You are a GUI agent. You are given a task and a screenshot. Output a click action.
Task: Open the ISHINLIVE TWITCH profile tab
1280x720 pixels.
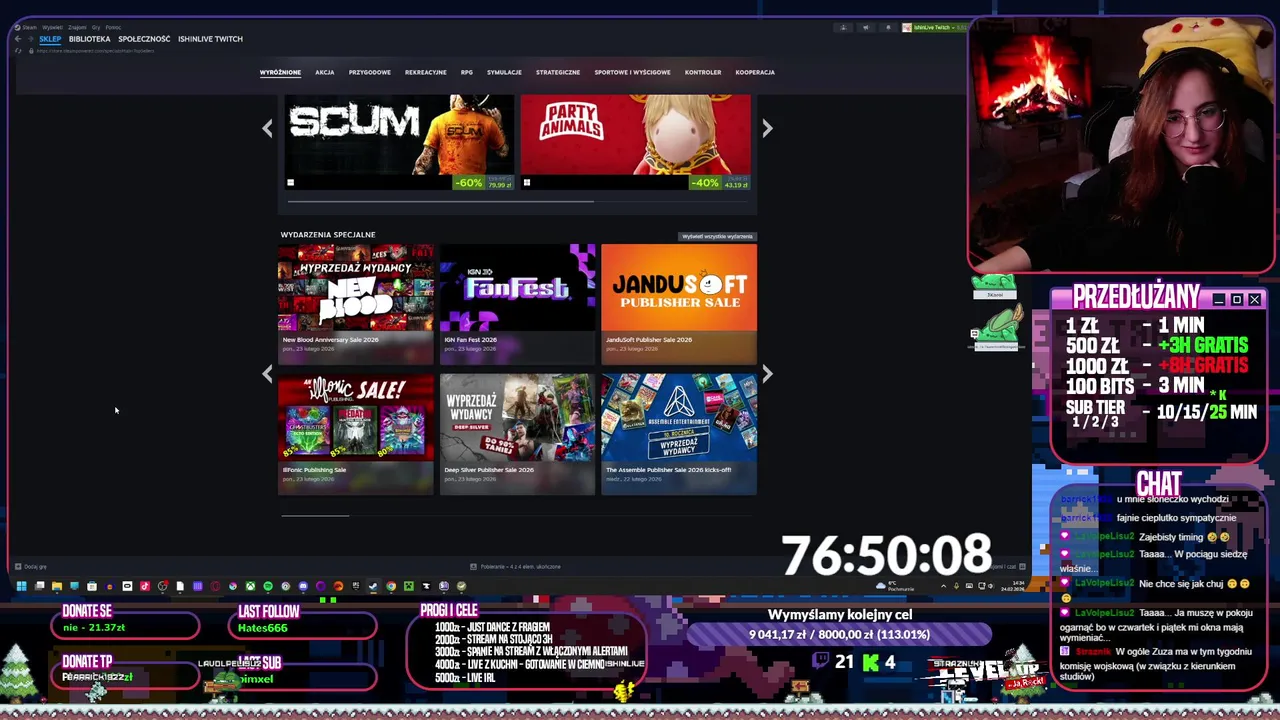[x=210, y=39]
